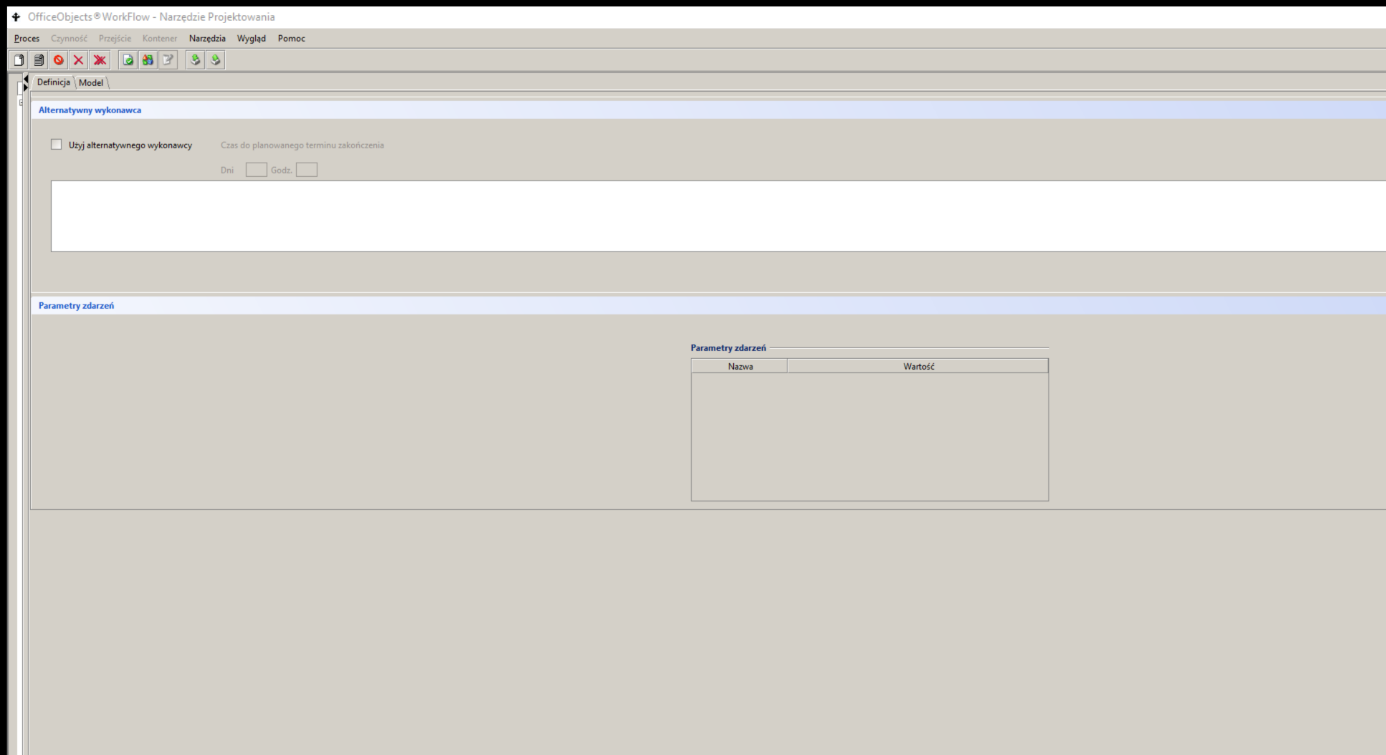Click the Wartość column header
The width and height of the screenshot is (1386, 755).
coord(918,367)
